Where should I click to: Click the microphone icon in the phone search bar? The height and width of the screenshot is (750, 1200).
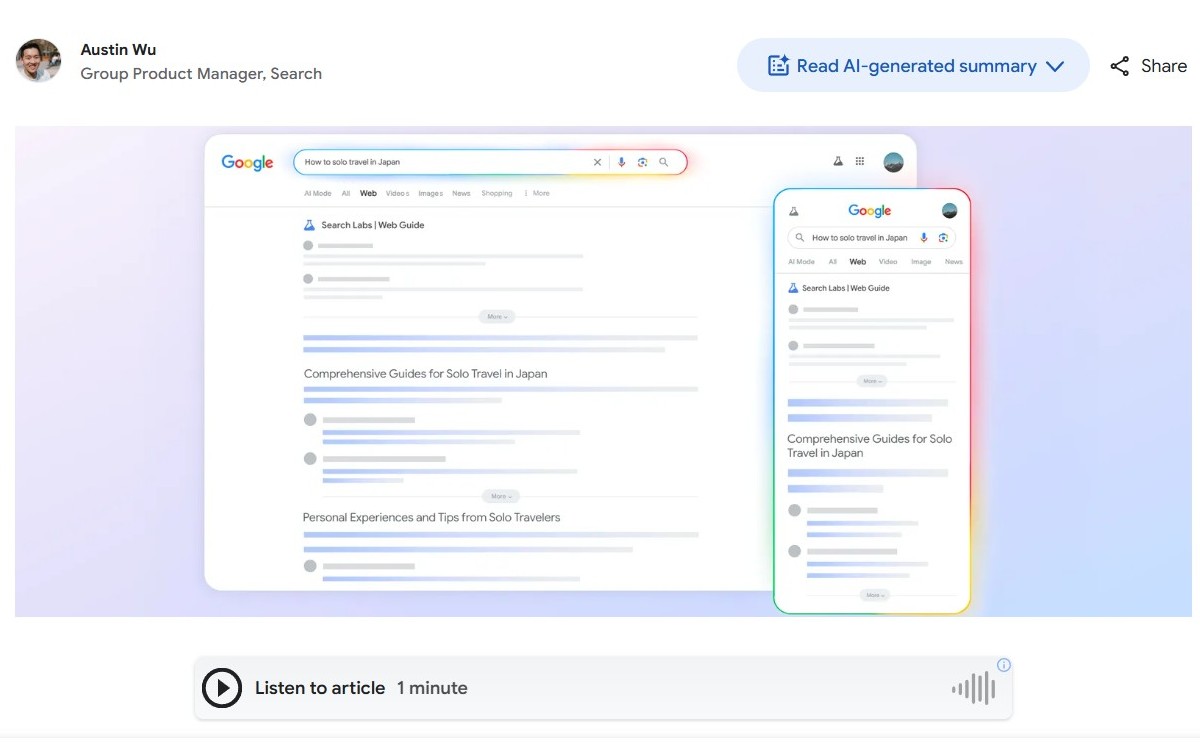[924, 238]
